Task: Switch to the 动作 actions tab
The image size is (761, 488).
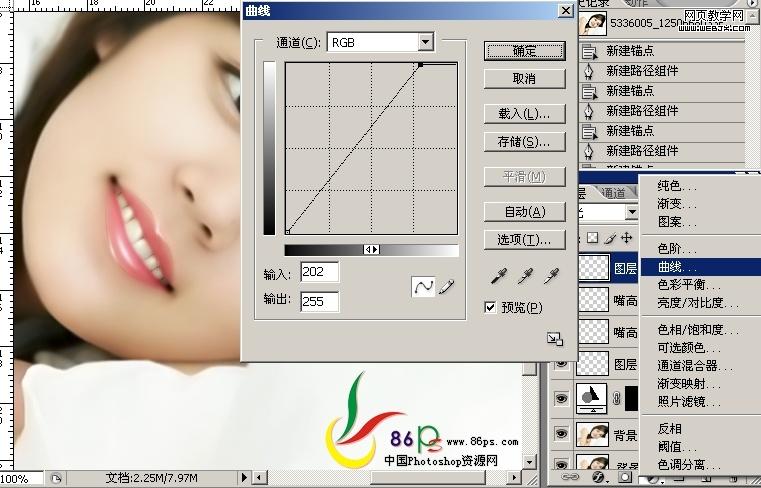Action: coord(637,3)
